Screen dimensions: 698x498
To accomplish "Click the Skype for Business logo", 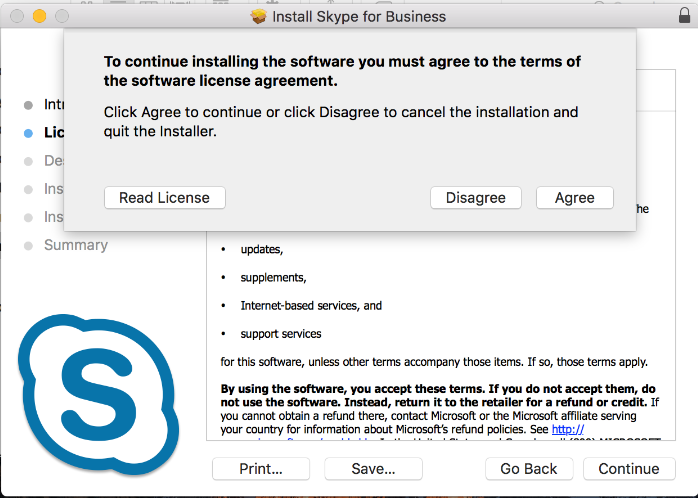I will (x=98, y=394).
